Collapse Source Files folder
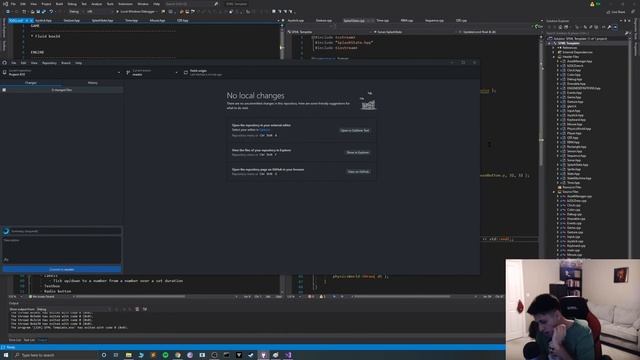 [554, 191]
